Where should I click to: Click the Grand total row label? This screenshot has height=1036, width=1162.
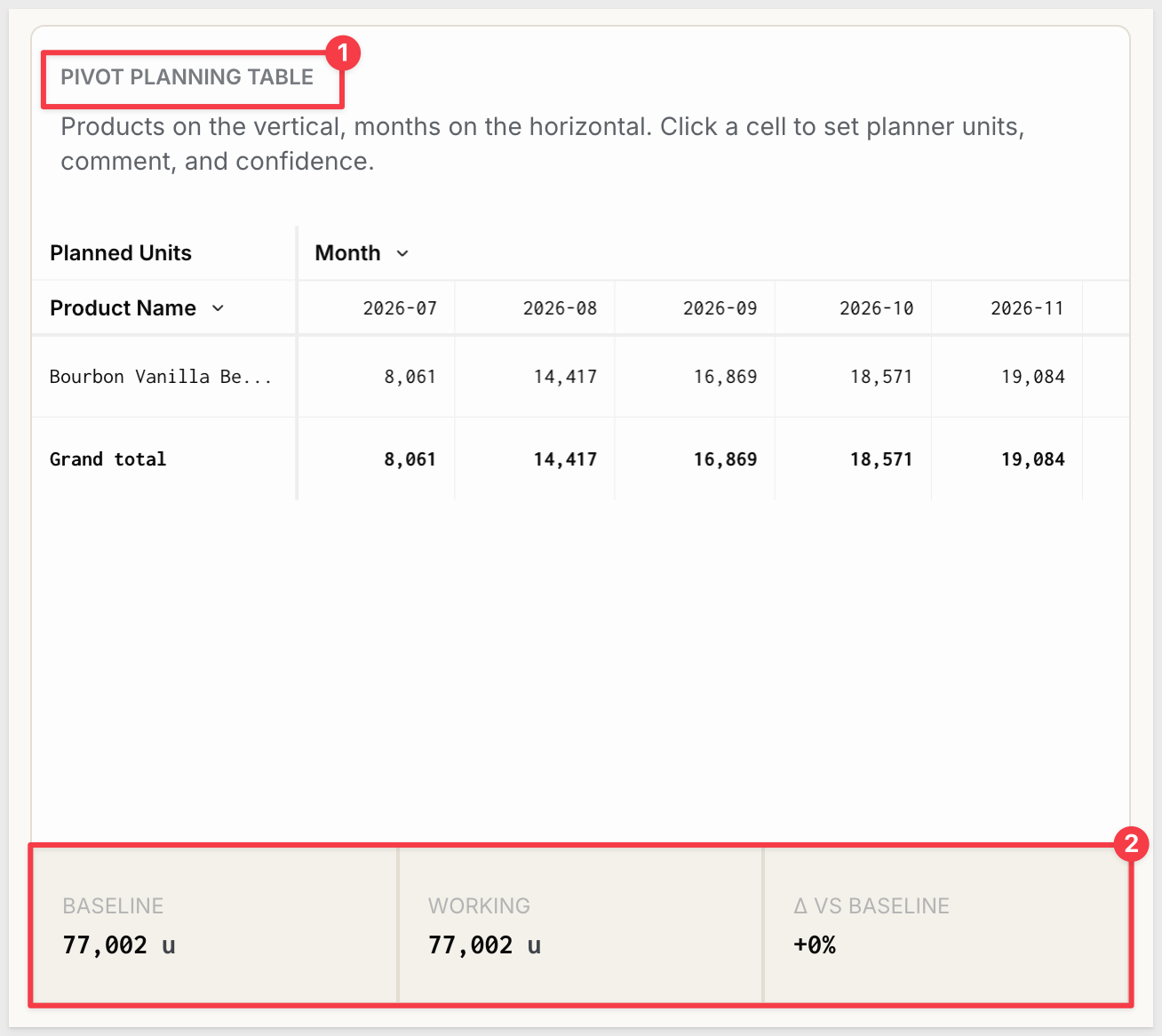tap(107, 459)
